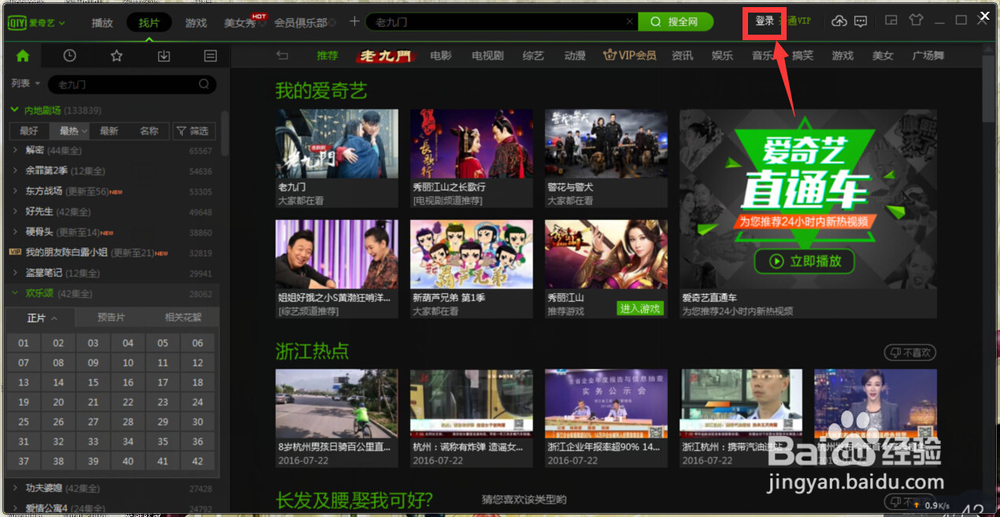Select the 预告片 tab
1000x517 pixels.
tap(111, 317)
